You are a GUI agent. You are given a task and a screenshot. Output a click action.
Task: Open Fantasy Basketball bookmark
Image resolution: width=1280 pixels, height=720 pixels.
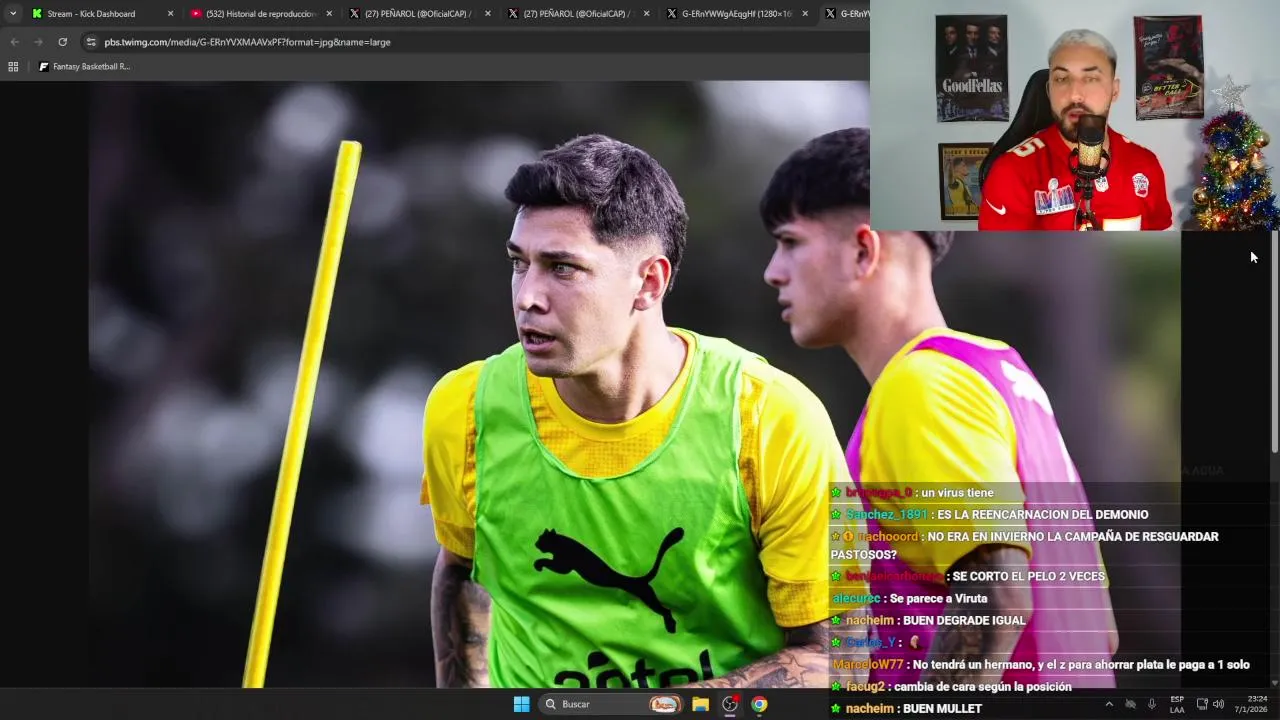point(84,67)
